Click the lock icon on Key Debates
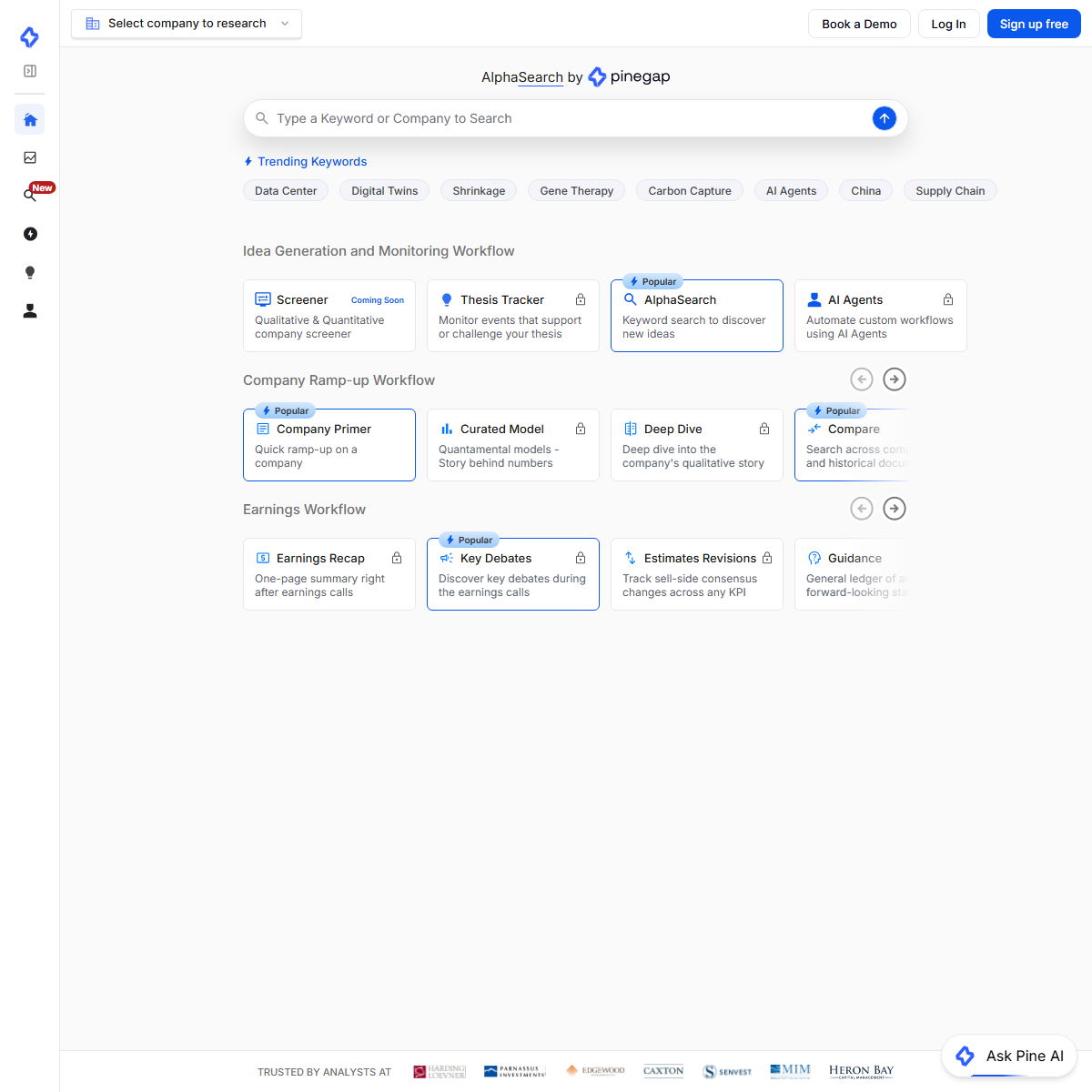The width and height of the screenshot is (1092, 1092). (x=581, y=558)
